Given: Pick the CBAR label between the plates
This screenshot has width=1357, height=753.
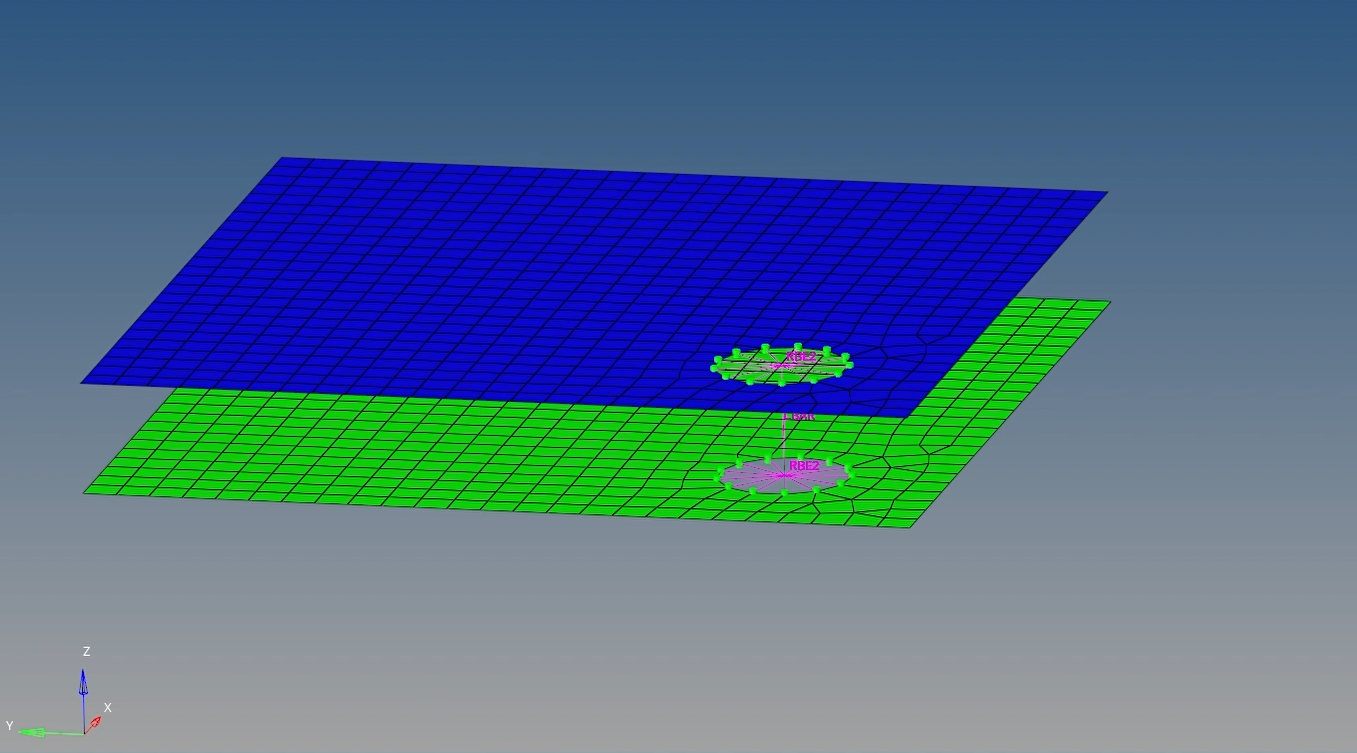Looking at the screenshot, I should (x=799, y=416).
